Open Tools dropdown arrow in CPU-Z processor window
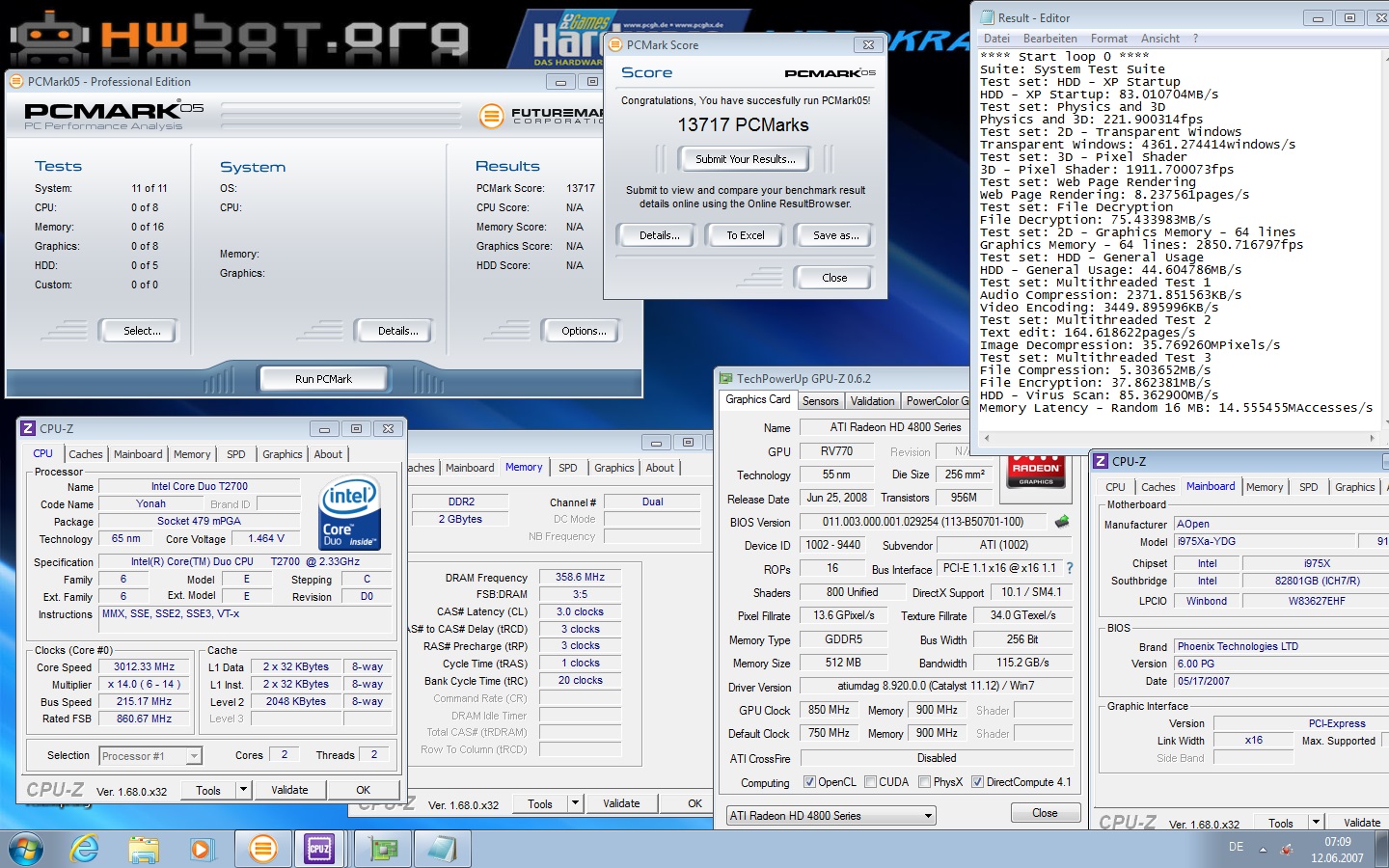Viewport: 1389px width, 868px height. [x=244, y=790]
